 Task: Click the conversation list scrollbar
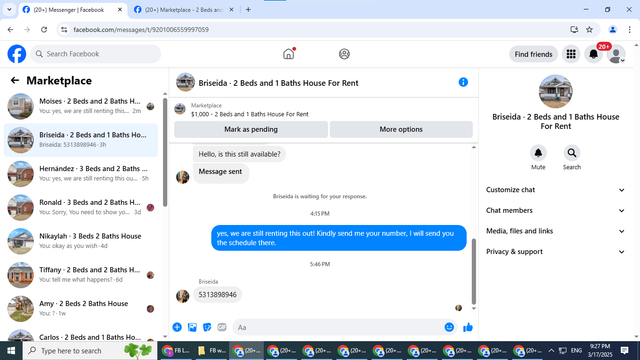(x=165, y=152)
